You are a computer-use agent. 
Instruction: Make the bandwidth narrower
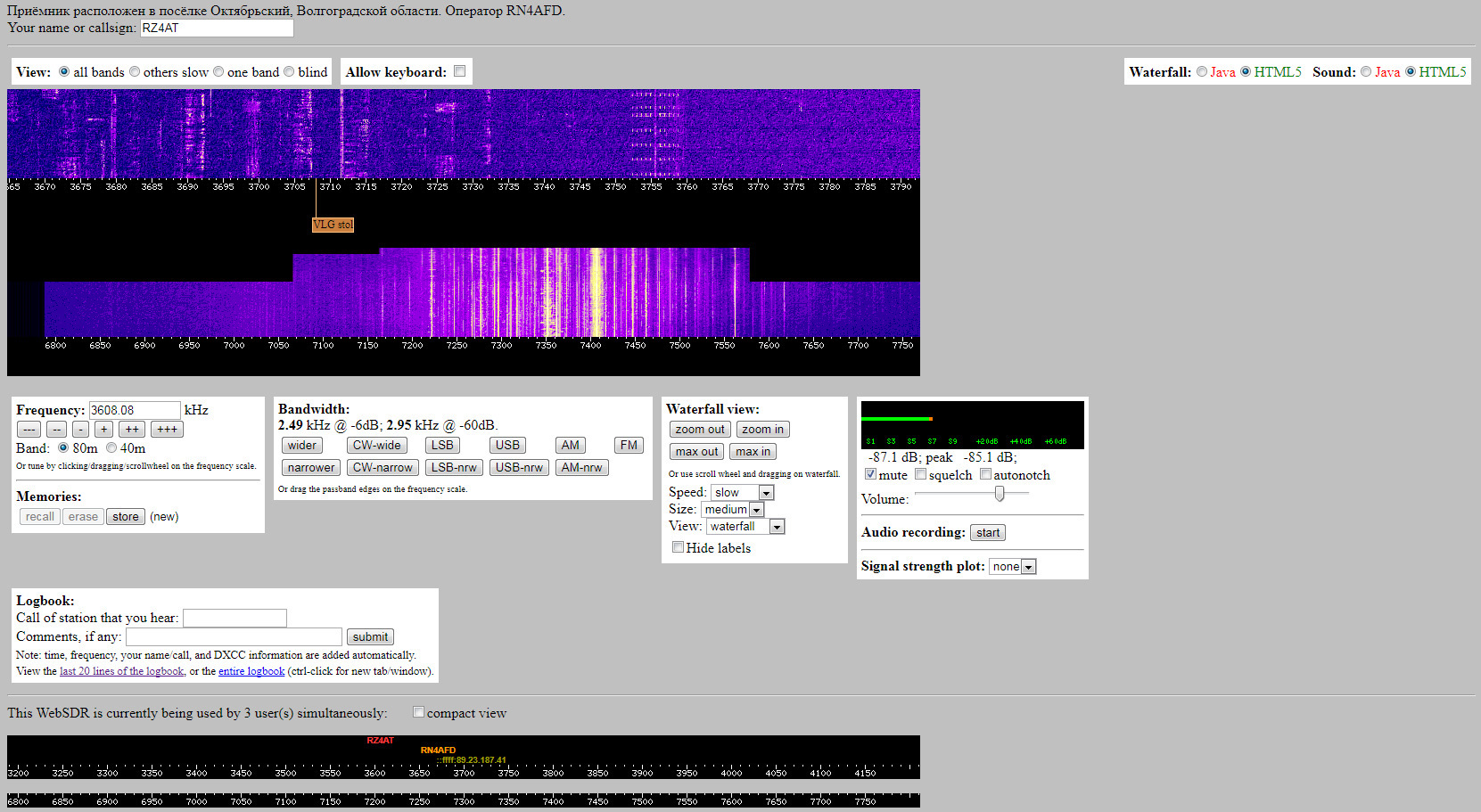(x=311, y=468)
